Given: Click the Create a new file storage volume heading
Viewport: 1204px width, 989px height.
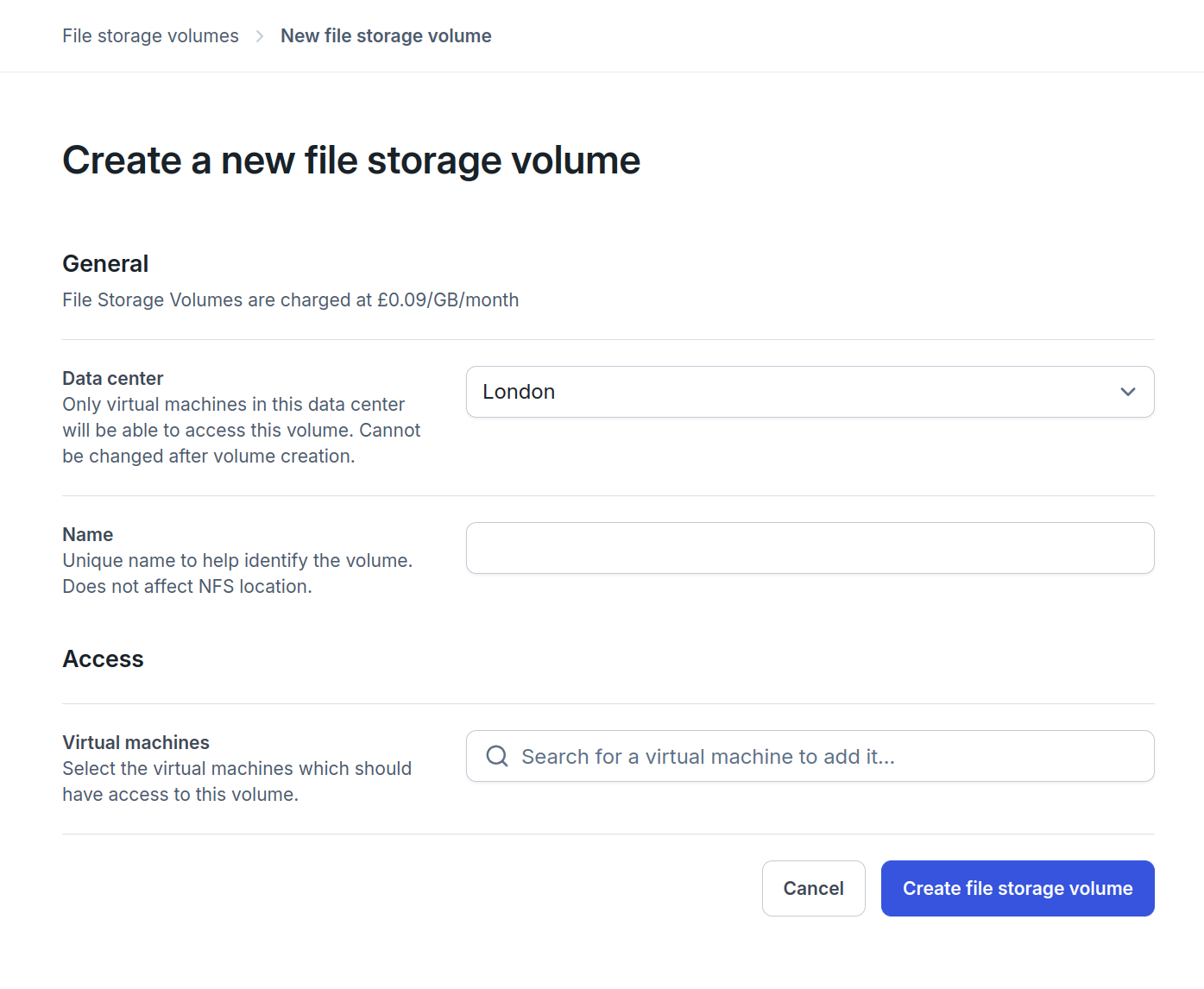Looking at the screenshot, I should pos(351,161).
